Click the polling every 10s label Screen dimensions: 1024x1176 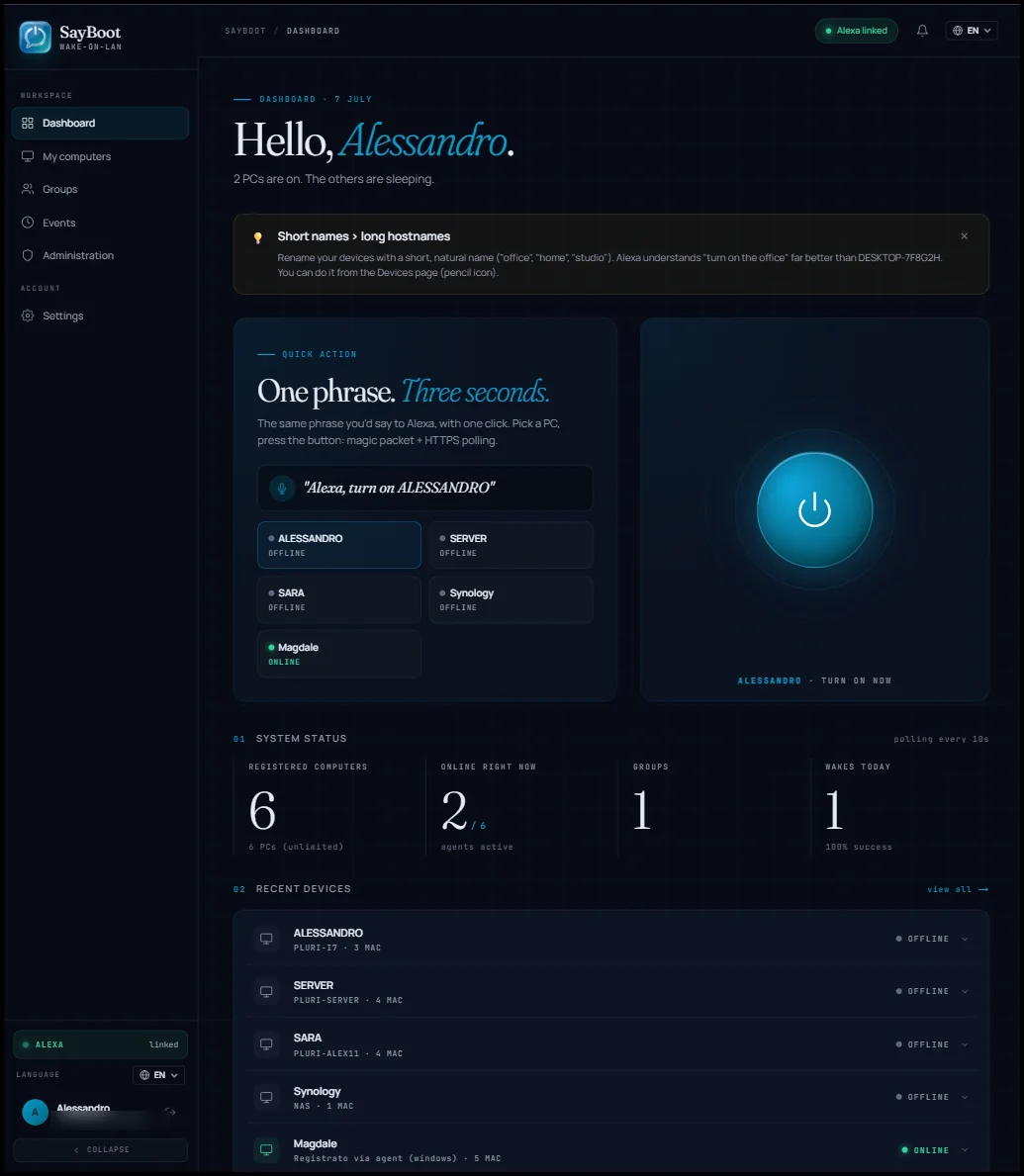941,740
